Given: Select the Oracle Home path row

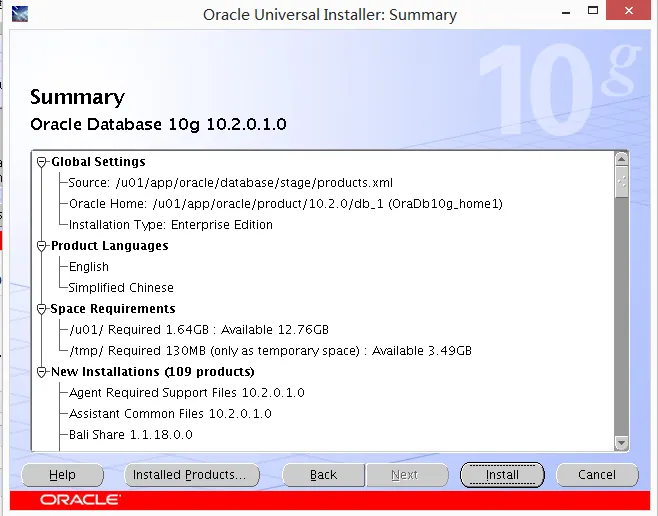Looking at the screenshot, I should (x=285, y=204).
